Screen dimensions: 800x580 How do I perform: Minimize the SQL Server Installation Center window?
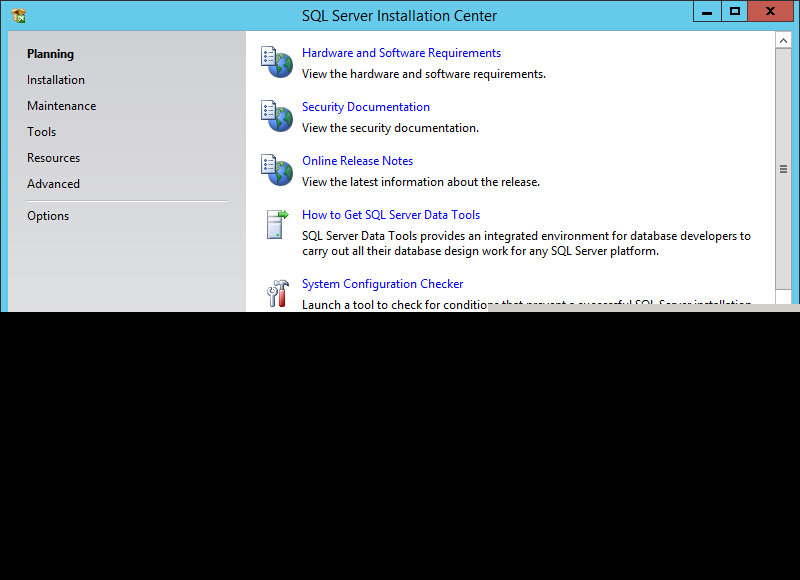[x=707, y=11]
